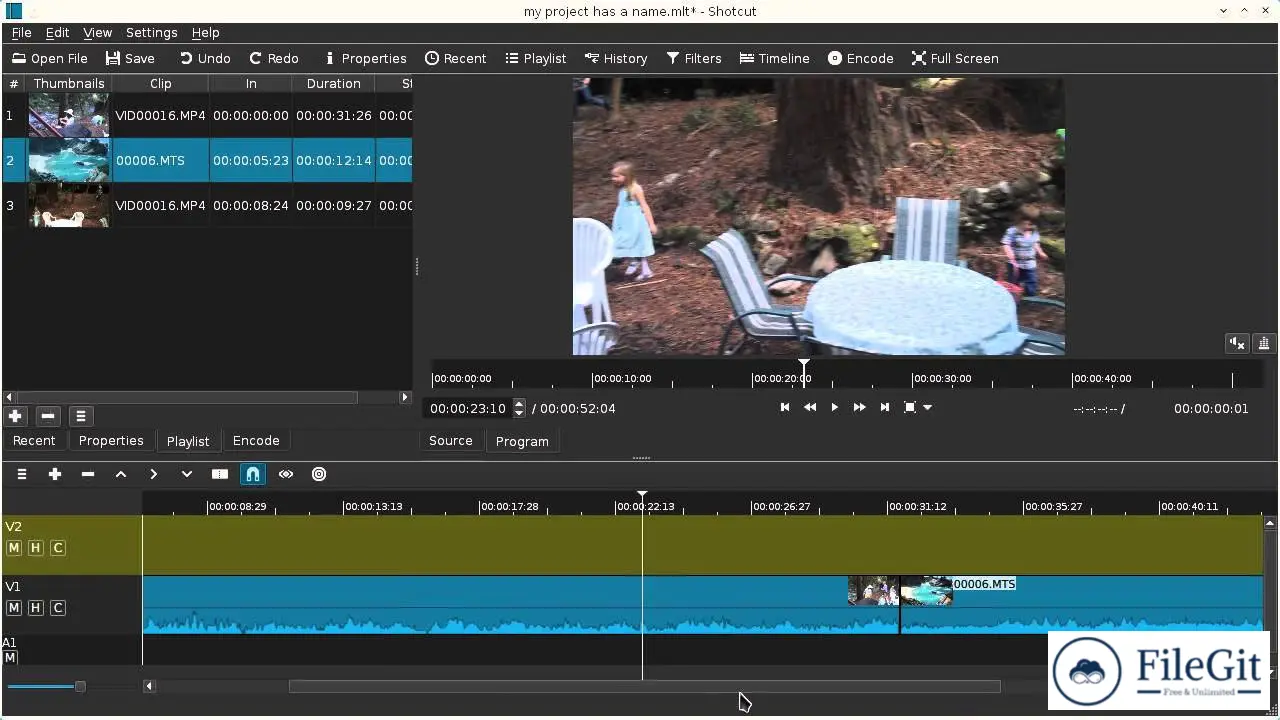Toggle the player zoom fit icon
The image size is (1280, 720).
[910, 407]
